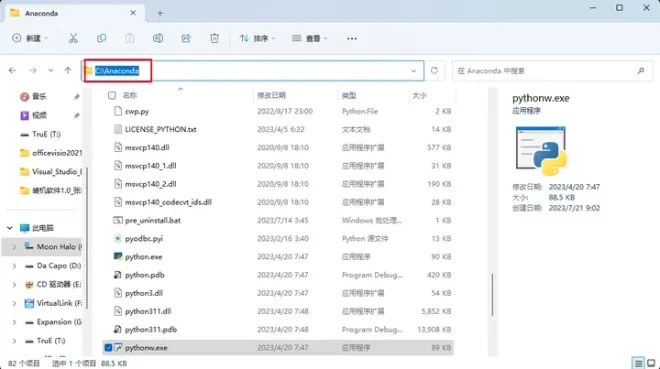The image size is (660, 369).
Task: Click the pre_uninstall.bat file icon
Action: pyautogui.click(x=118, y=220)
